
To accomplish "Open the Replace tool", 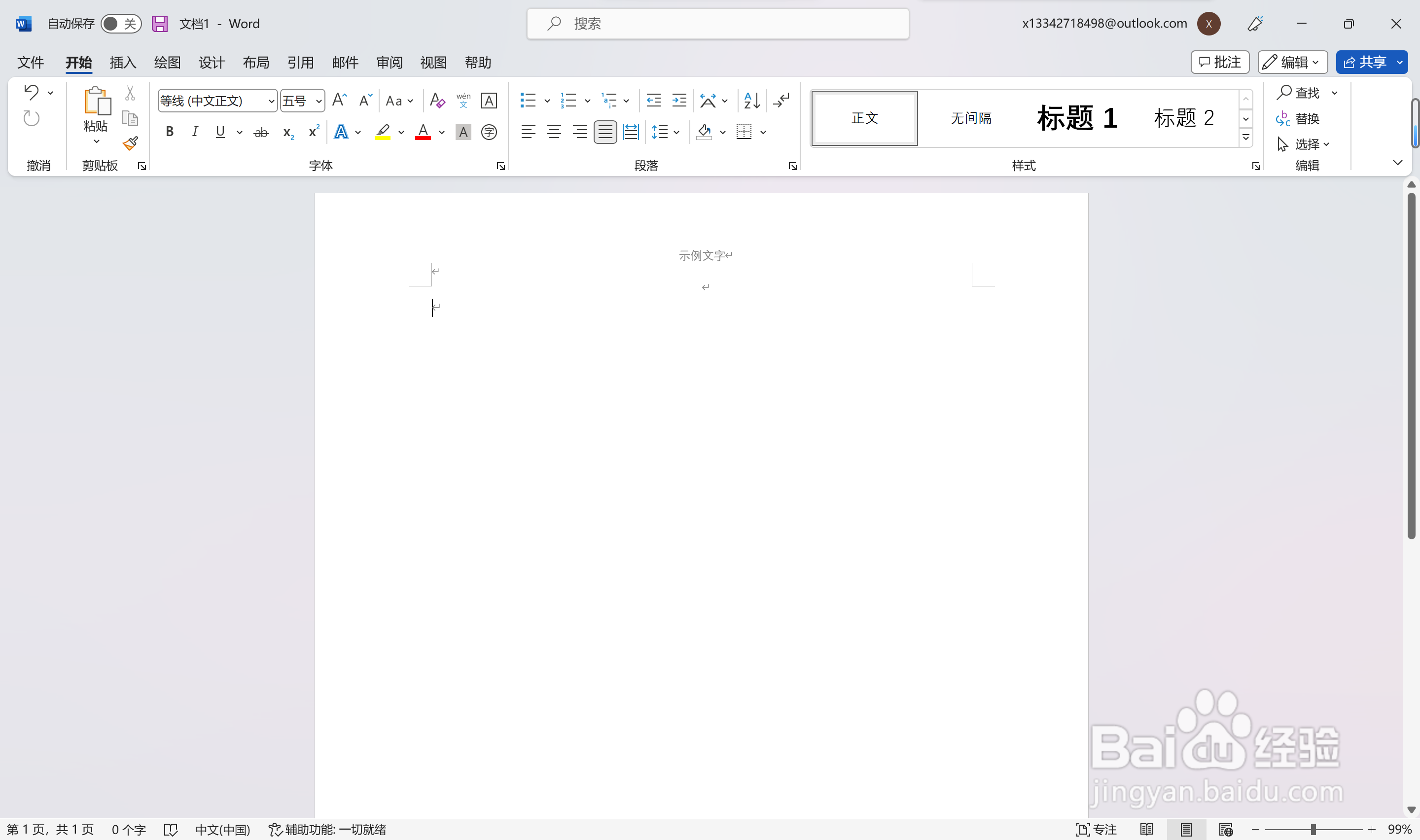I will pos(1298,118).
